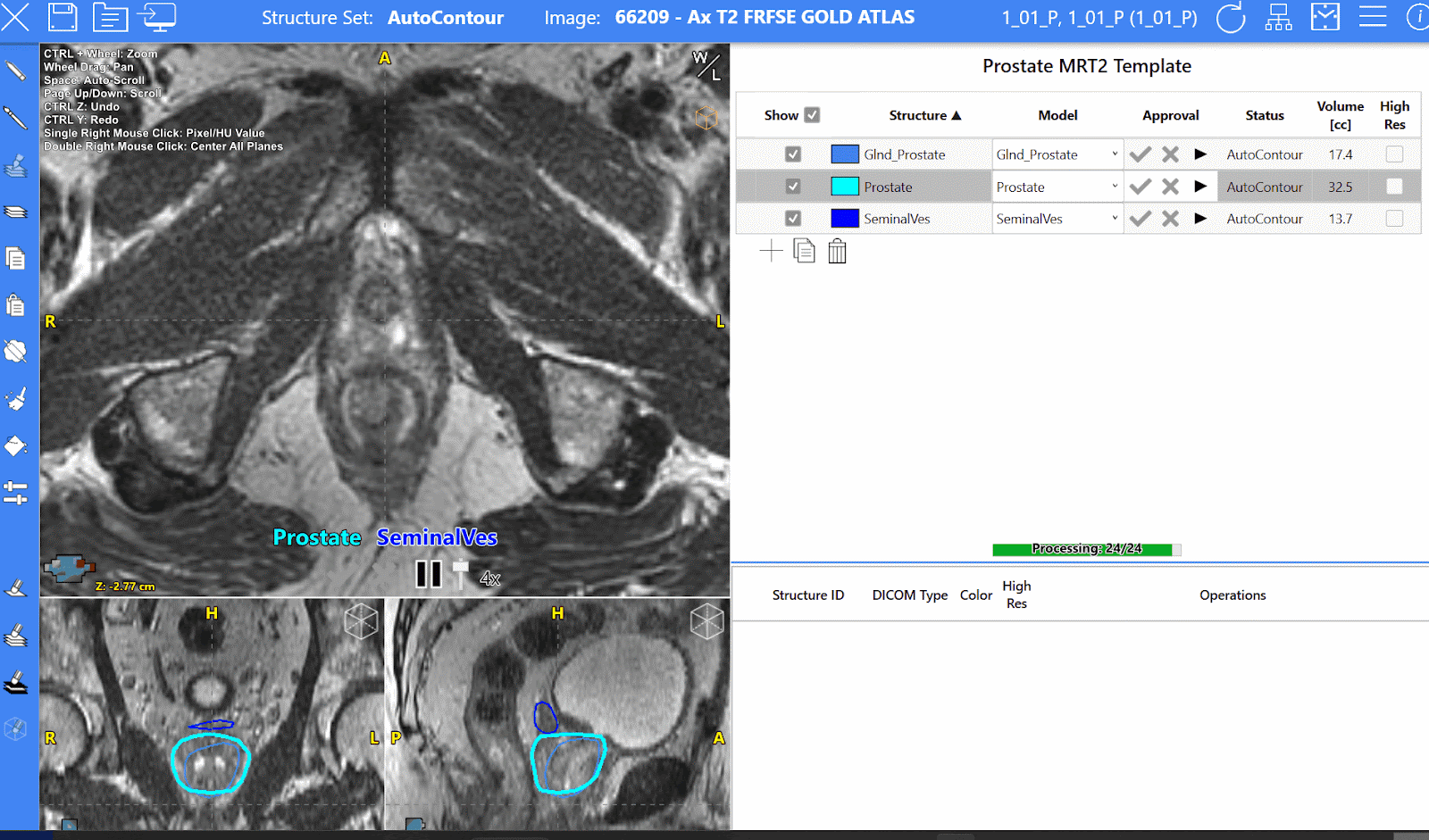This screenshot has height=840, width=1429.
Task: Click the SeminalVes dark blue color swatch
Action: (x=845, y=219)
